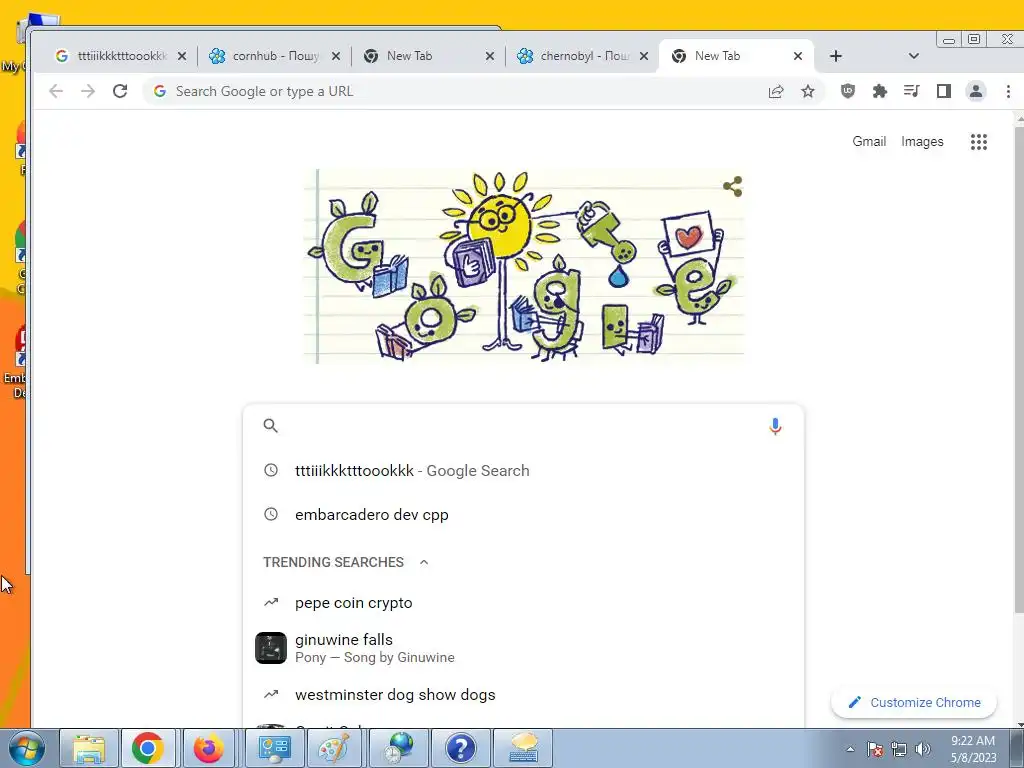Click the ginuwine falls thumbnail image

pyautogui.click(x=270, y=648)
